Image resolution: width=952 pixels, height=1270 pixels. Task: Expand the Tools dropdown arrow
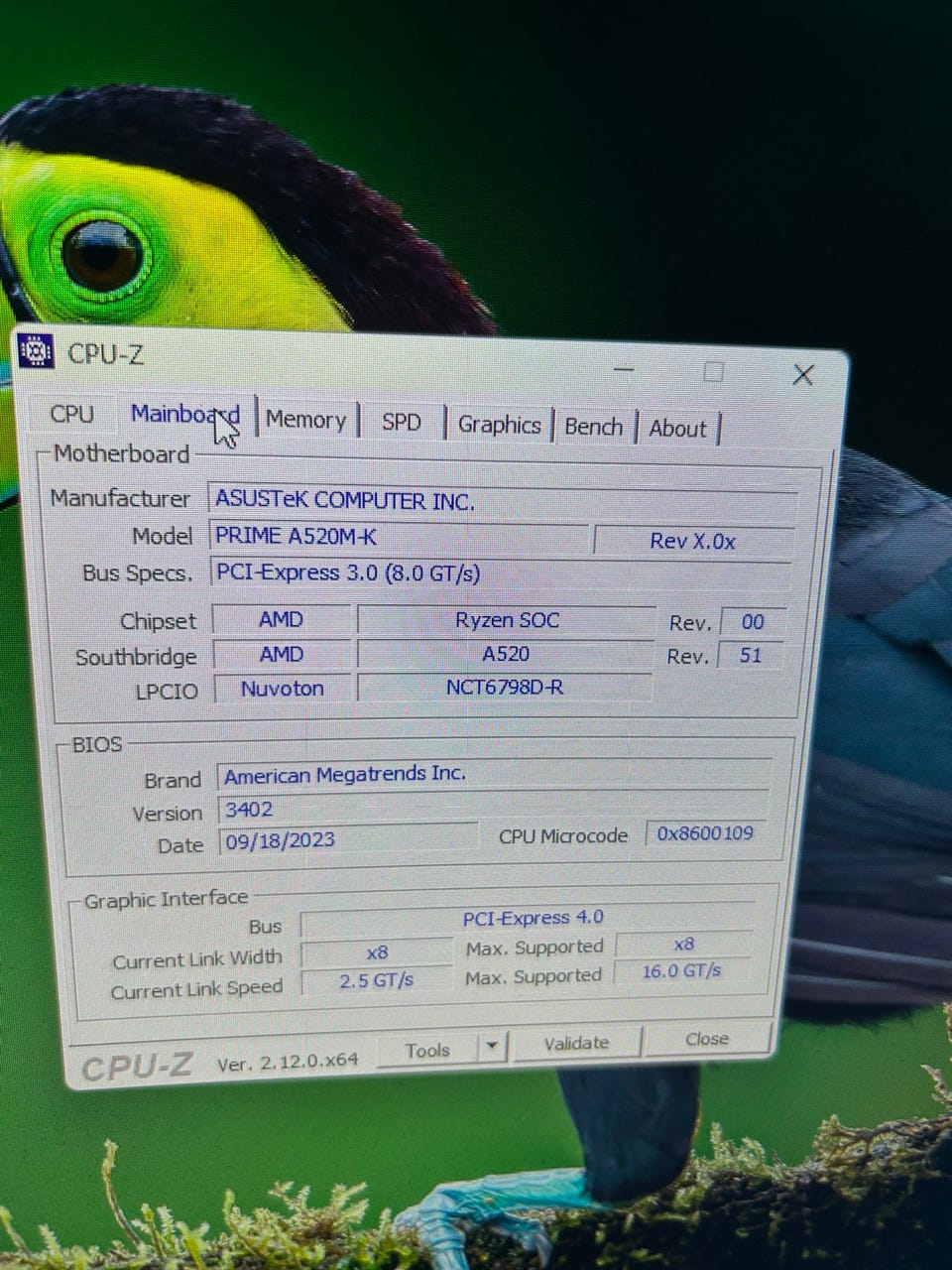[493, 1047]
